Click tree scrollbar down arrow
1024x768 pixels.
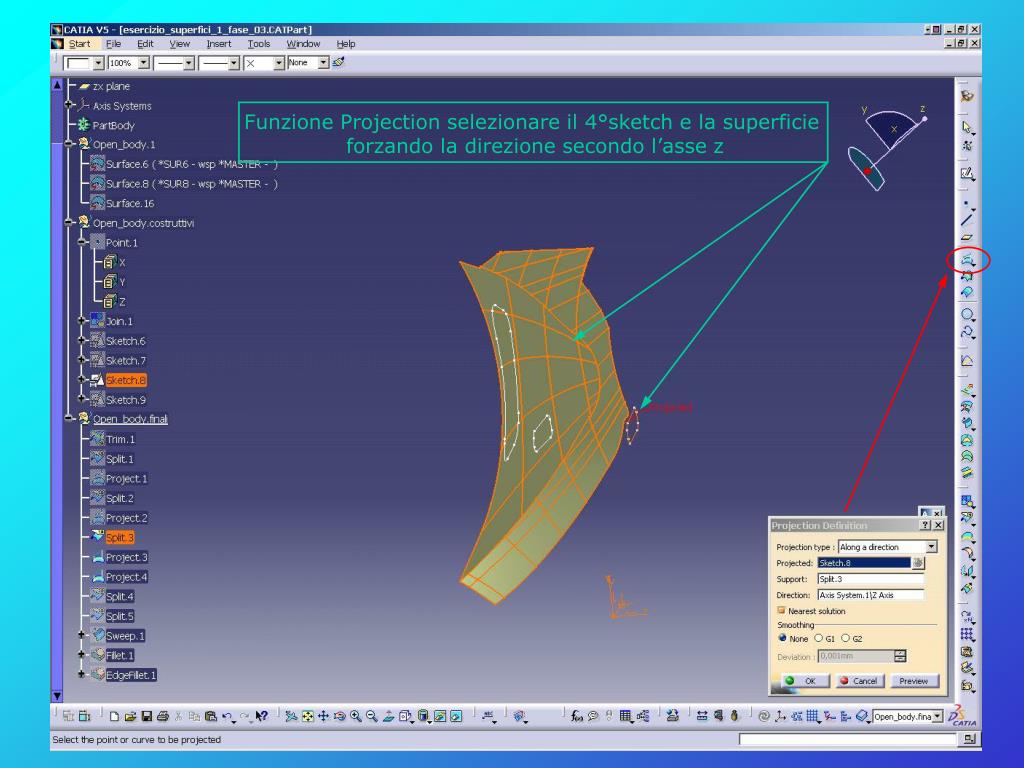point(57,696)
